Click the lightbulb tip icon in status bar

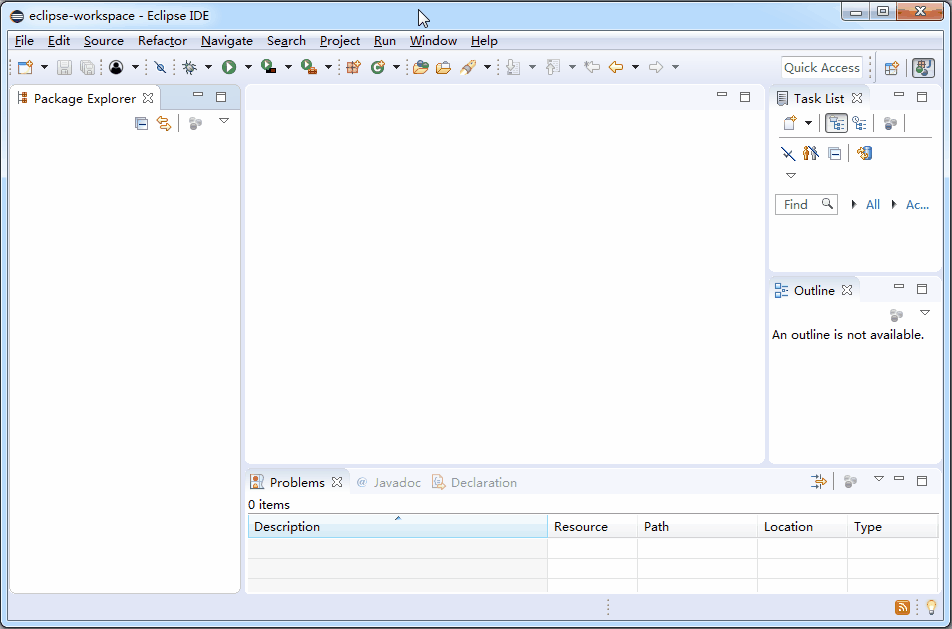pos(931,607)
